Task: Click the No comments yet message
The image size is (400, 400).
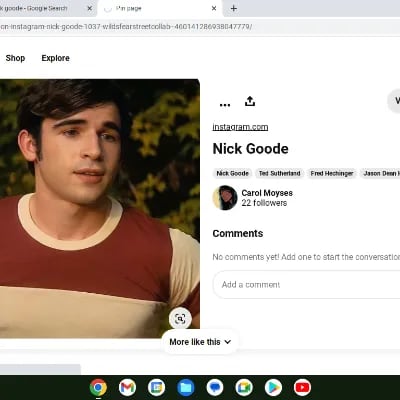Action: click(306, 257)
